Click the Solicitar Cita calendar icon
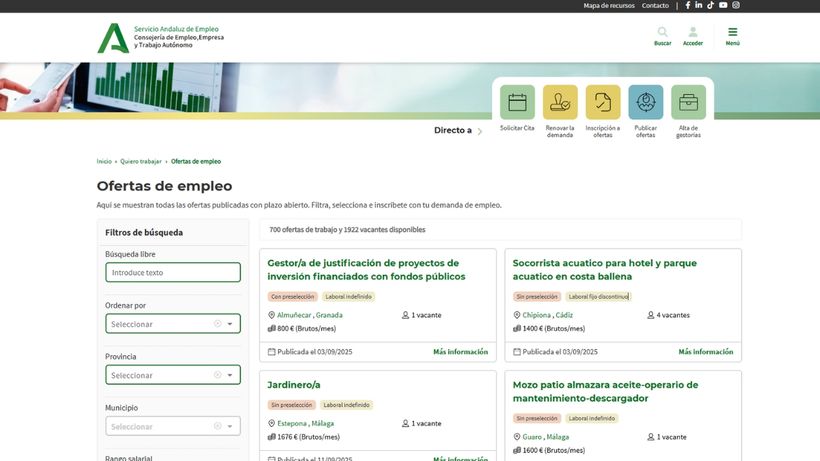Viewport: 820px width, 461px height. coord(517,102)
